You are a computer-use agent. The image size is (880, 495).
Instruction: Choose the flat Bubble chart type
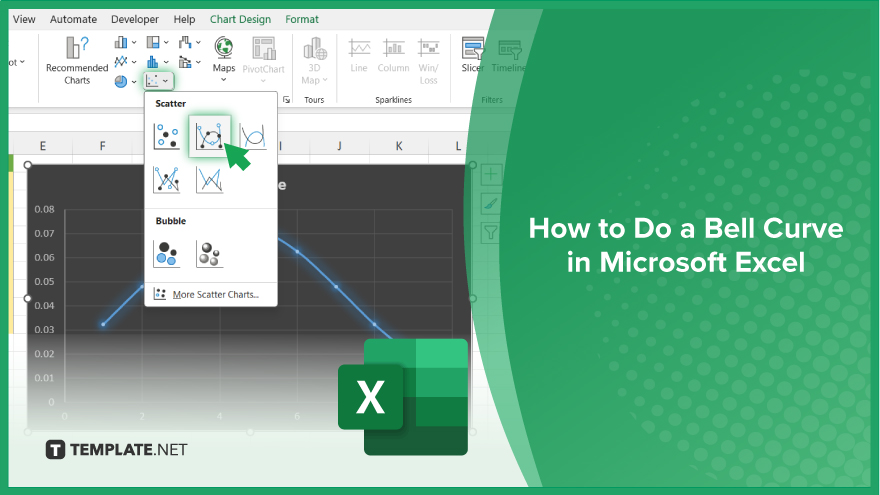tap(167, 254)
